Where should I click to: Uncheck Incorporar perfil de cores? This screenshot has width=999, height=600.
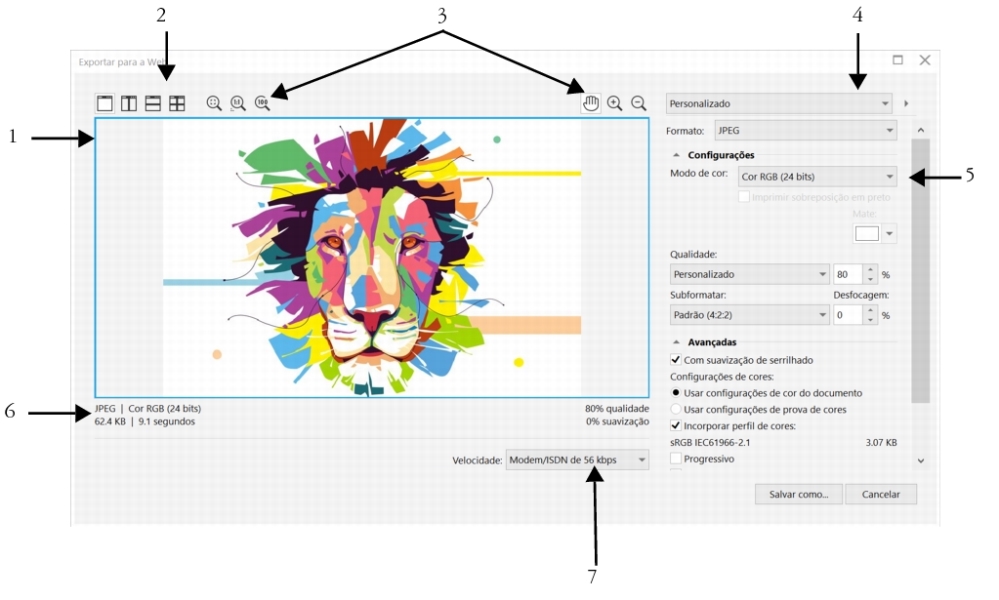pos(676,426)
